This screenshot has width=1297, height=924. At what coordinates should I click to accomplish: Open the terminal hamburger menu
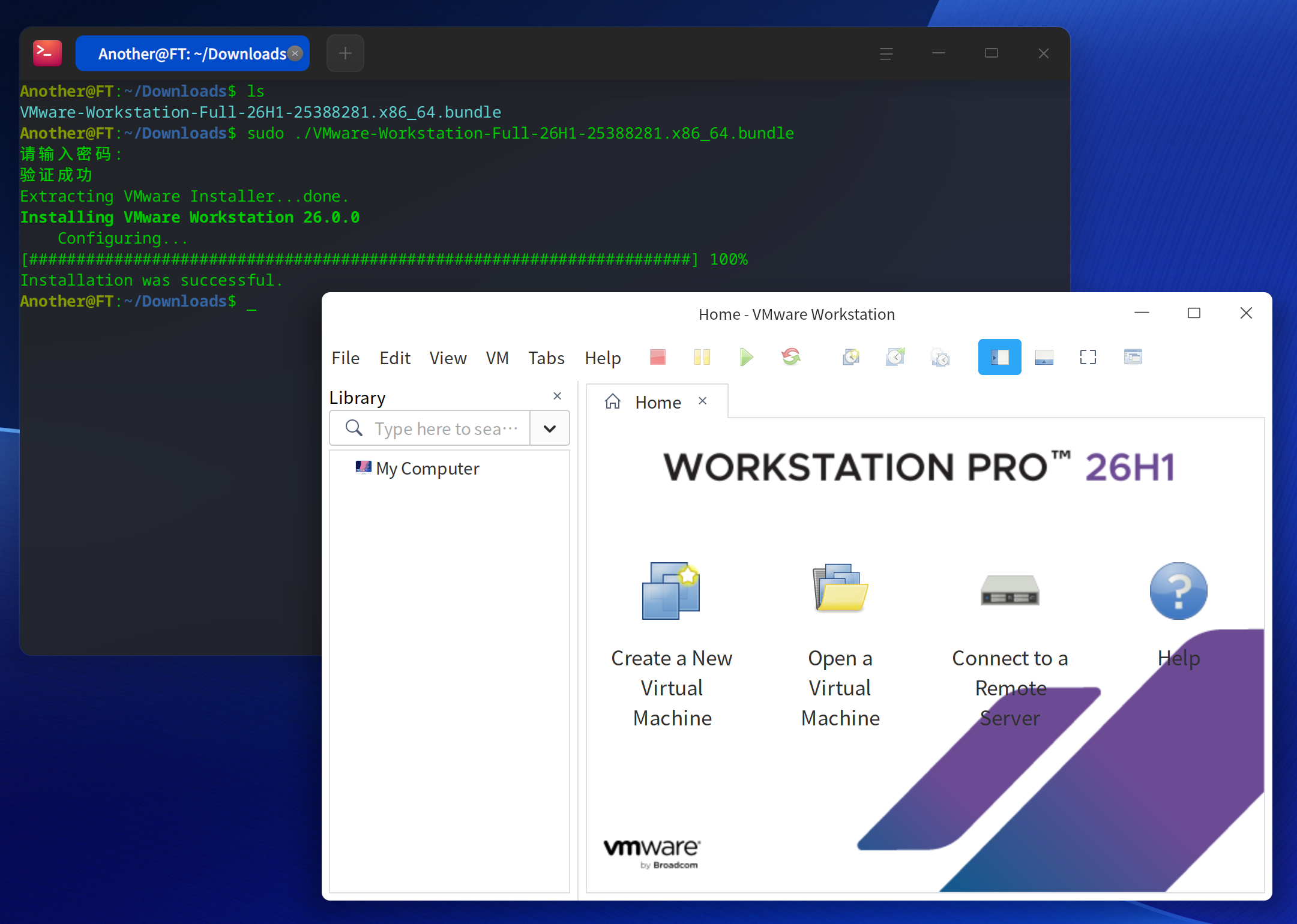point(886,54)
